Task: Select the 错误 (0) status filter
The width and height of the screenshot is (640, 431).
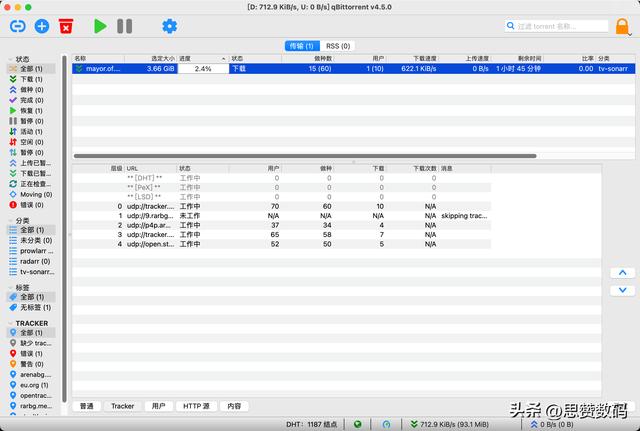Action: point(31,205)
